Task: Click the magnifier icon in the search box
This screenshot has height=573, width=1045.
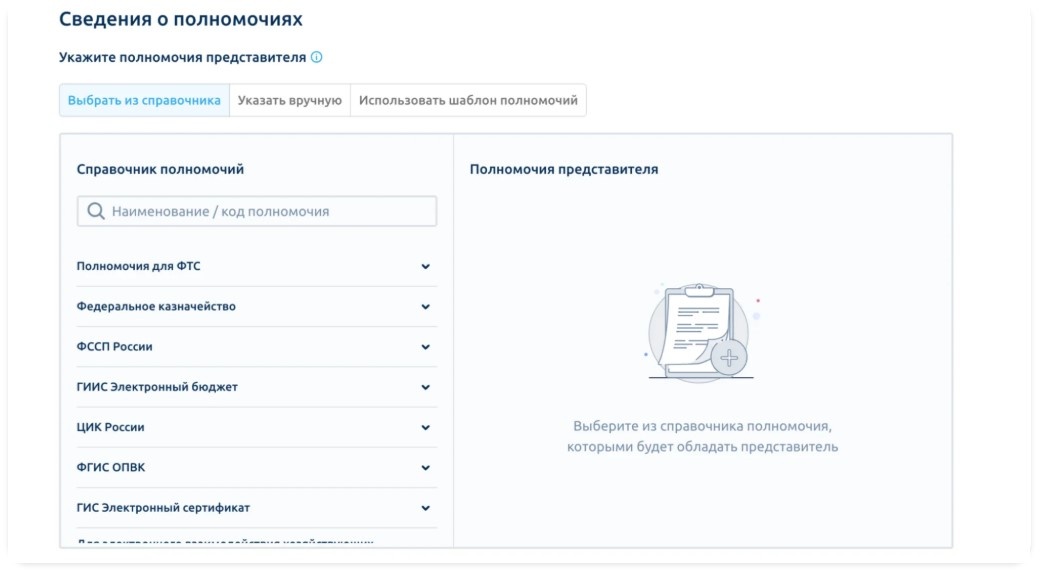Action: [x=96, y=211]
